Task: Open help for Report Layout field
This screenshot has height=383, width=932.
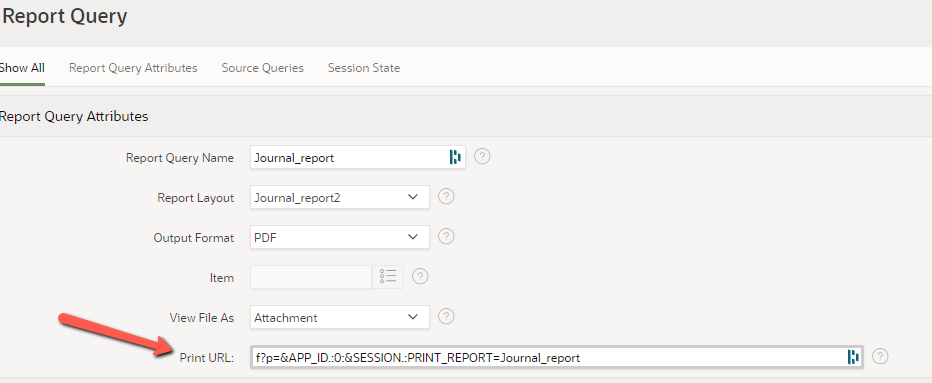Action: (446, 196)
